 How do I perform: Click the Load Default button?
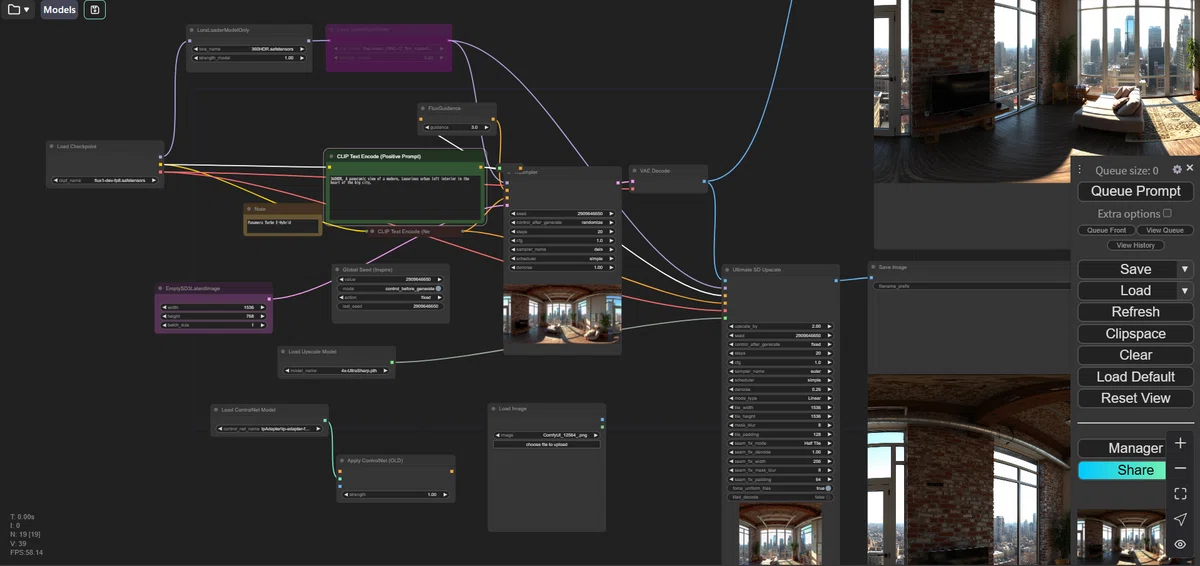1135,377
